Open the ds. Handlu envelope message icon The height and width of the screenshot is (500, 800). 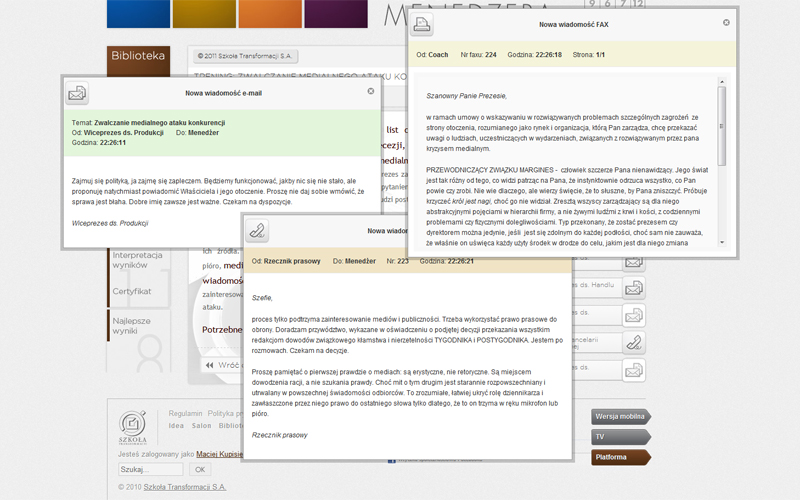click(x=634, y=288)
